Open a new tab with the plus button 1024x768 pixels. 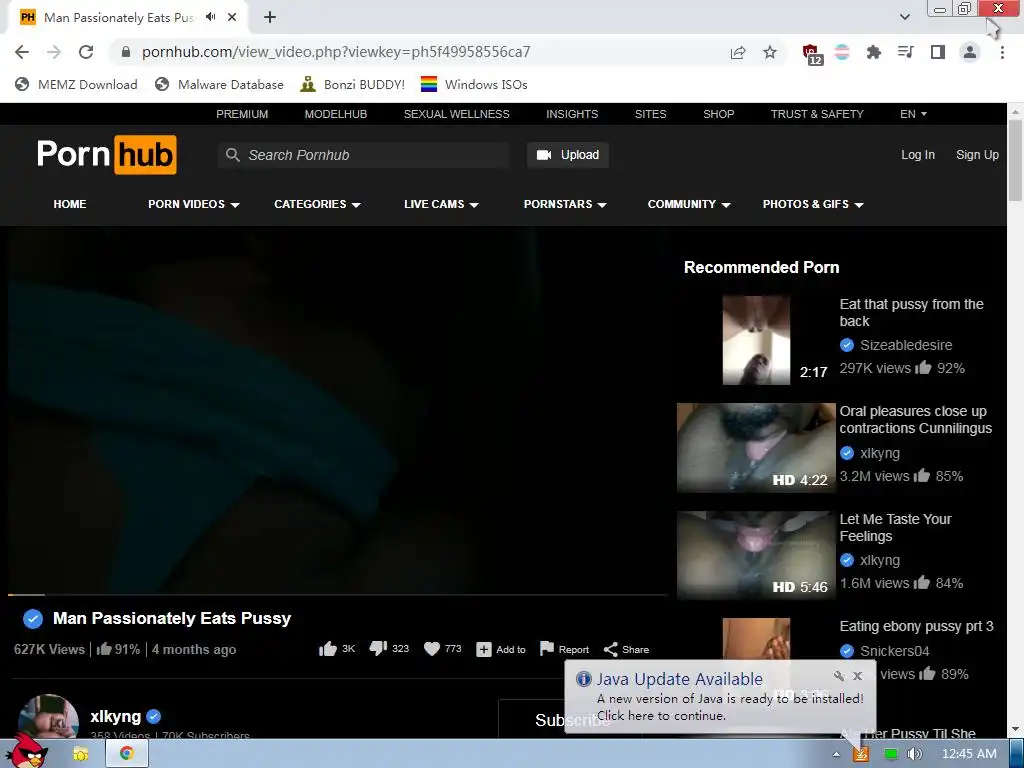coord(270,17)
